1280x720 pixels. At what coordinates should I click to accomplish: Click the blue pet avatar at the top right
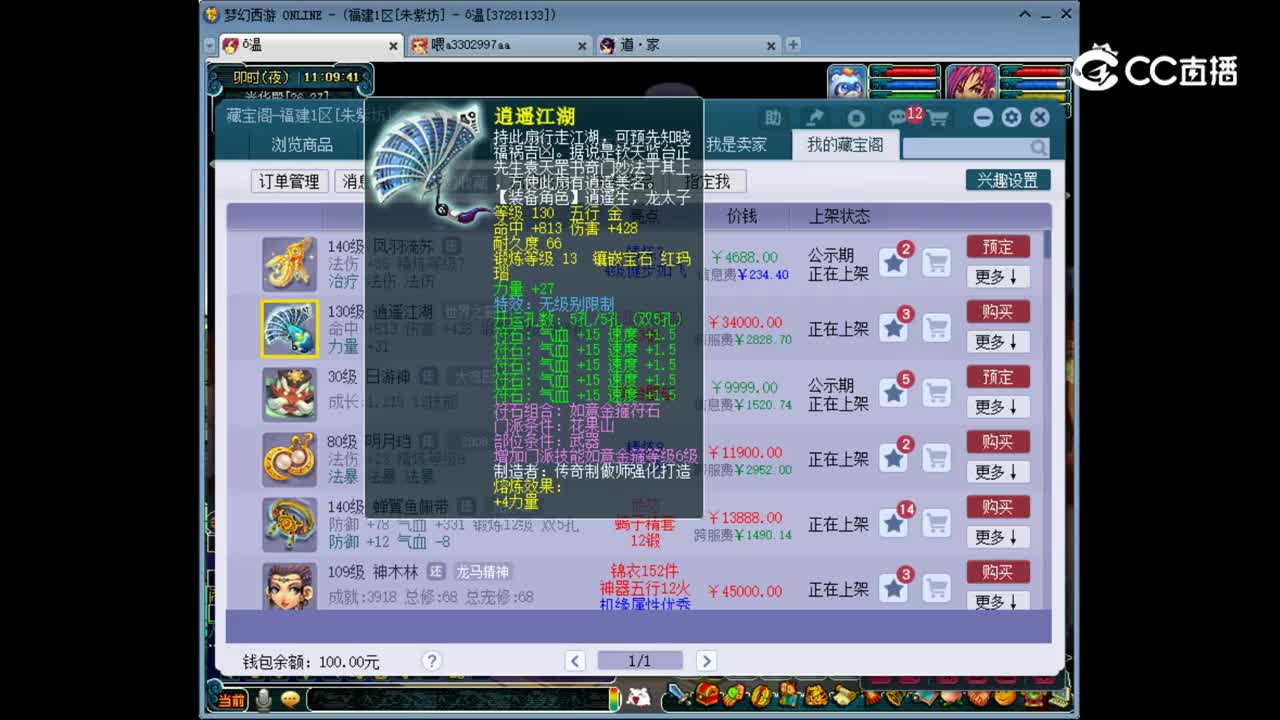pos(847,82)
